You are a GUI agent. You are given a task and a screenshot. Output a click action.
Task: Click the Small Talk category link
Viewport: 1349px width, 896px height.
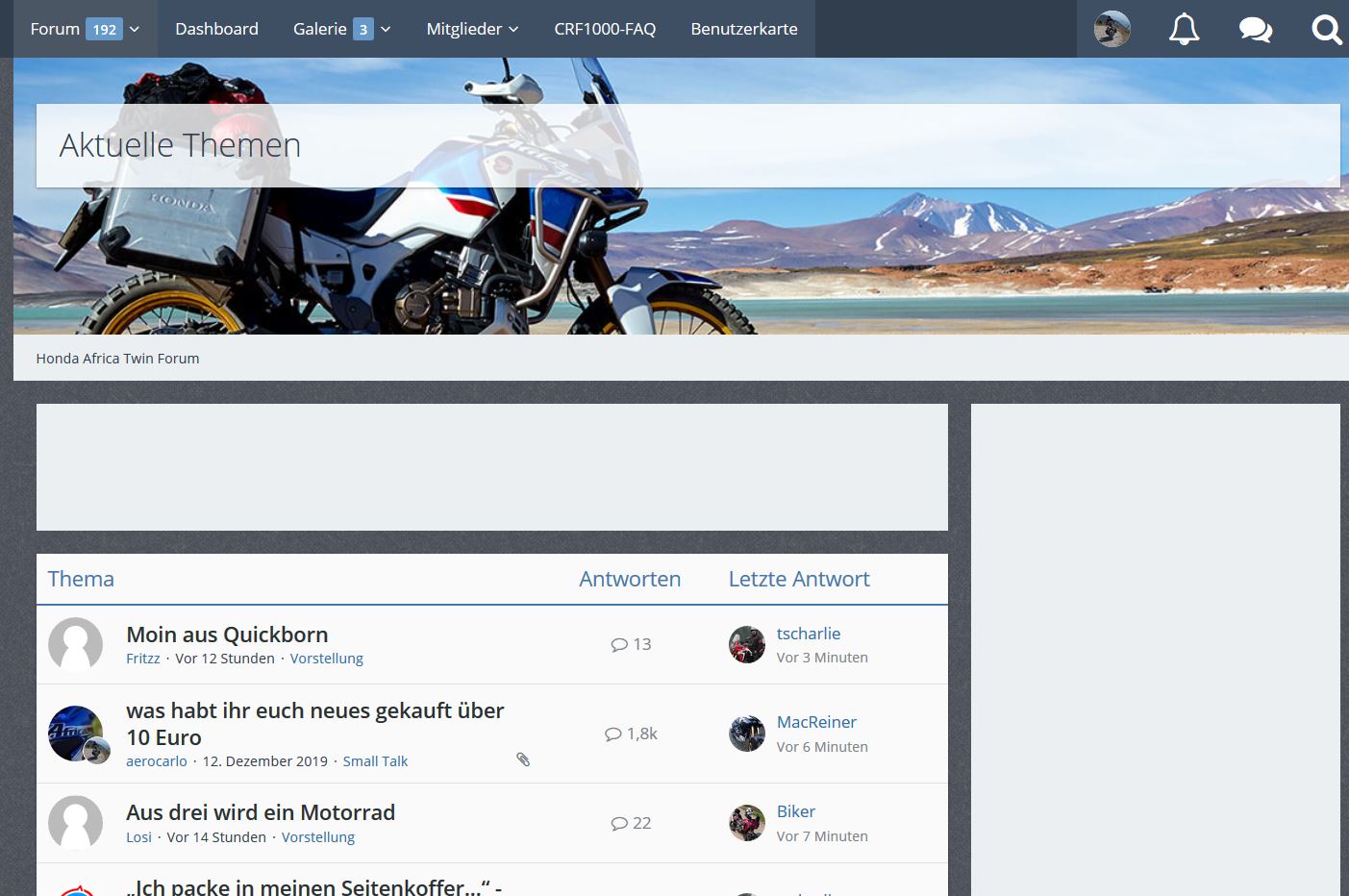pyautogui.click(x=375, y=761)
